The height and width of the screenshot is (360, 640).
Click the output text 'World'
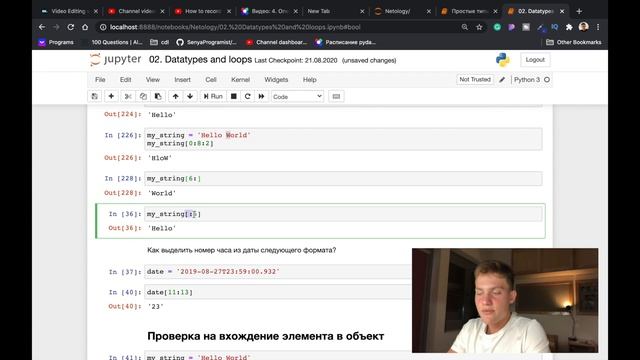click(x=162, y=193)
